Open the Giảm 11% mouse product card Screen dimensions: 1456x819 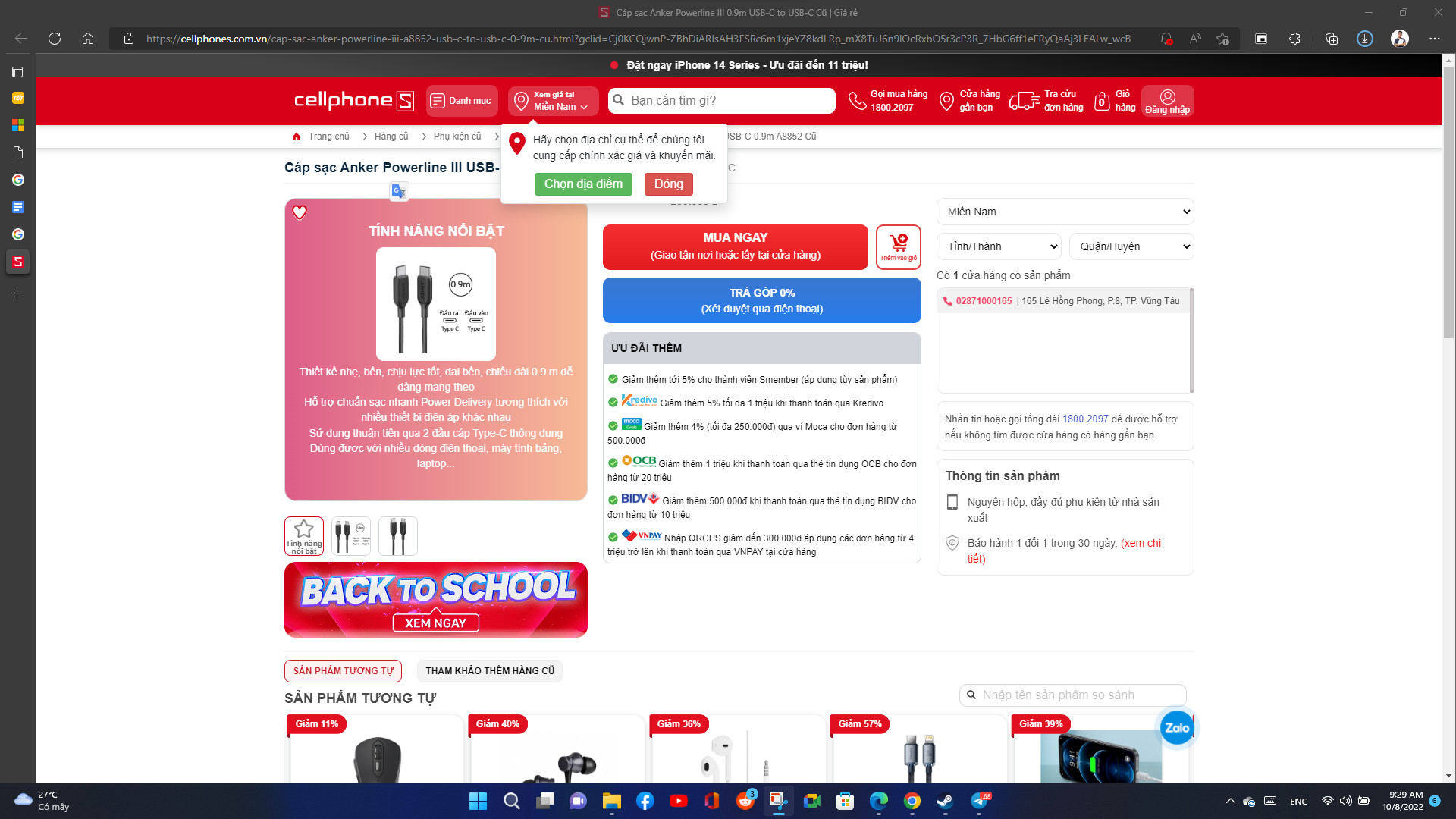(375, 749)
